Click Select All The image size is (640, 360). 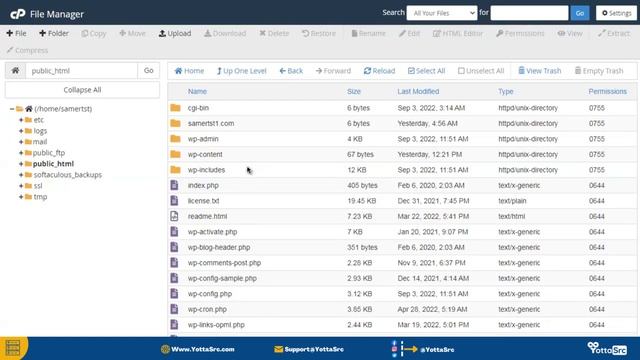coord(426,71)
